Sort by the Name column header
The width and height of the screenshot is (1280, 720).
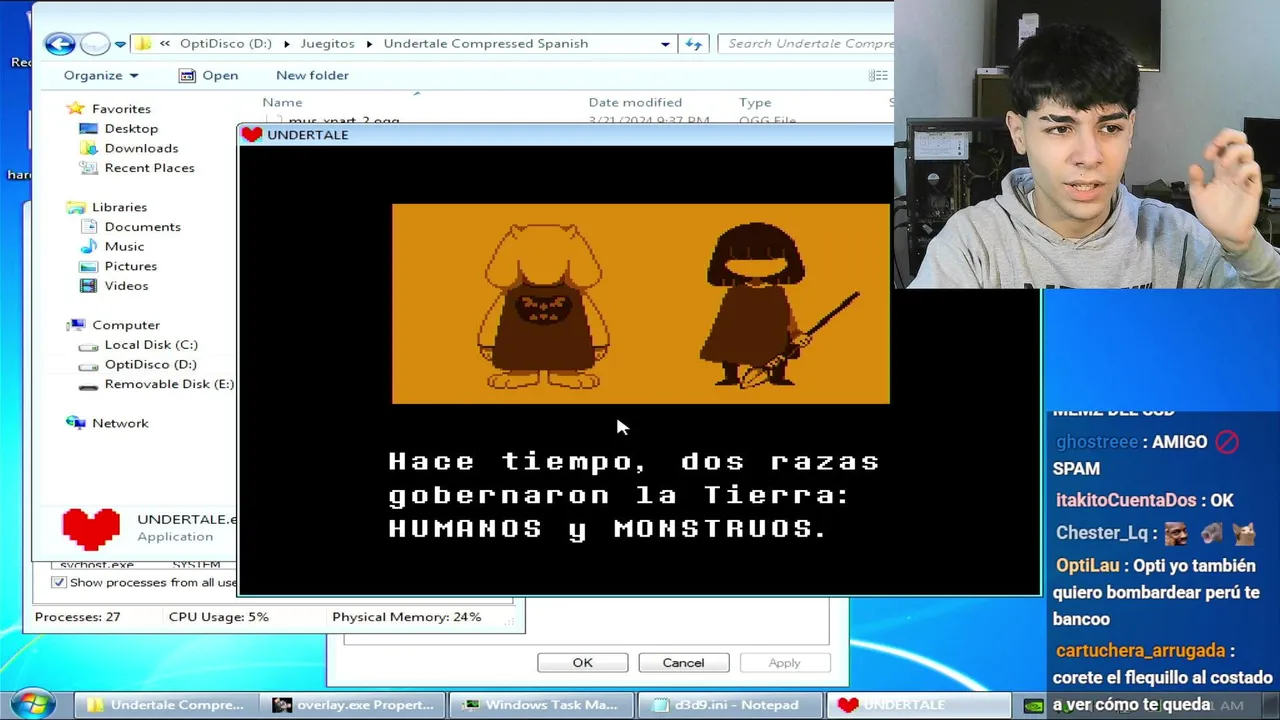pos(282,102)
